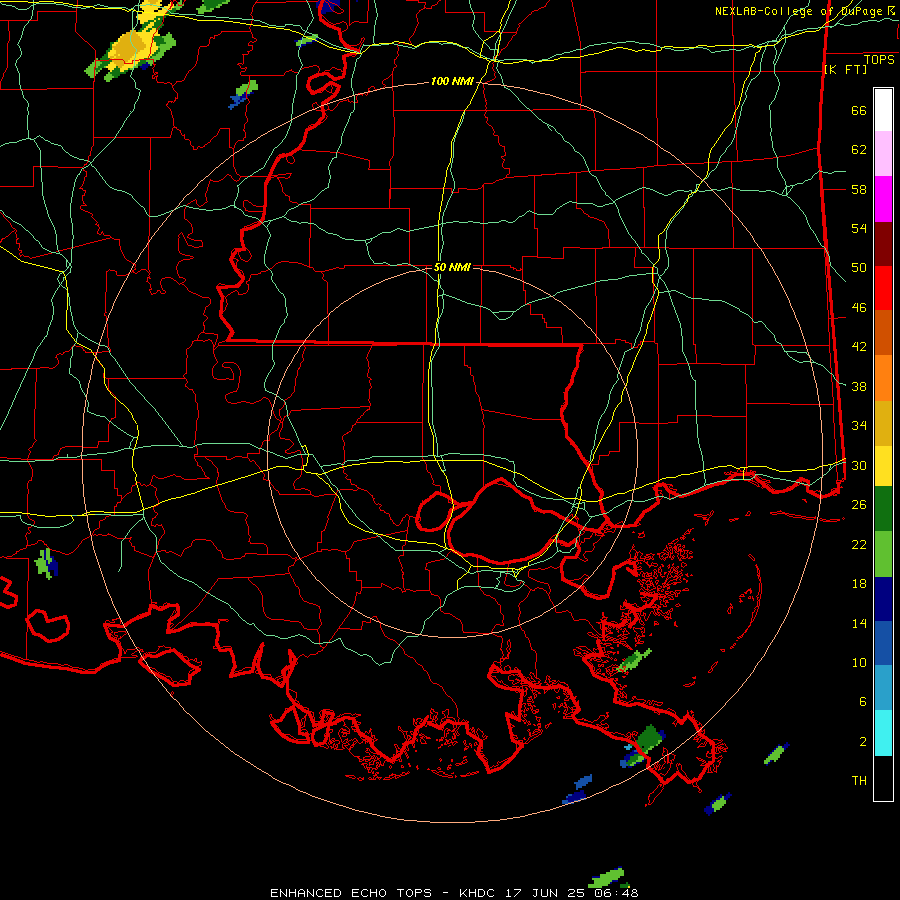The image size is (900, 900).
Task: Click the white swatch in the tops scale
Action: 883,110
